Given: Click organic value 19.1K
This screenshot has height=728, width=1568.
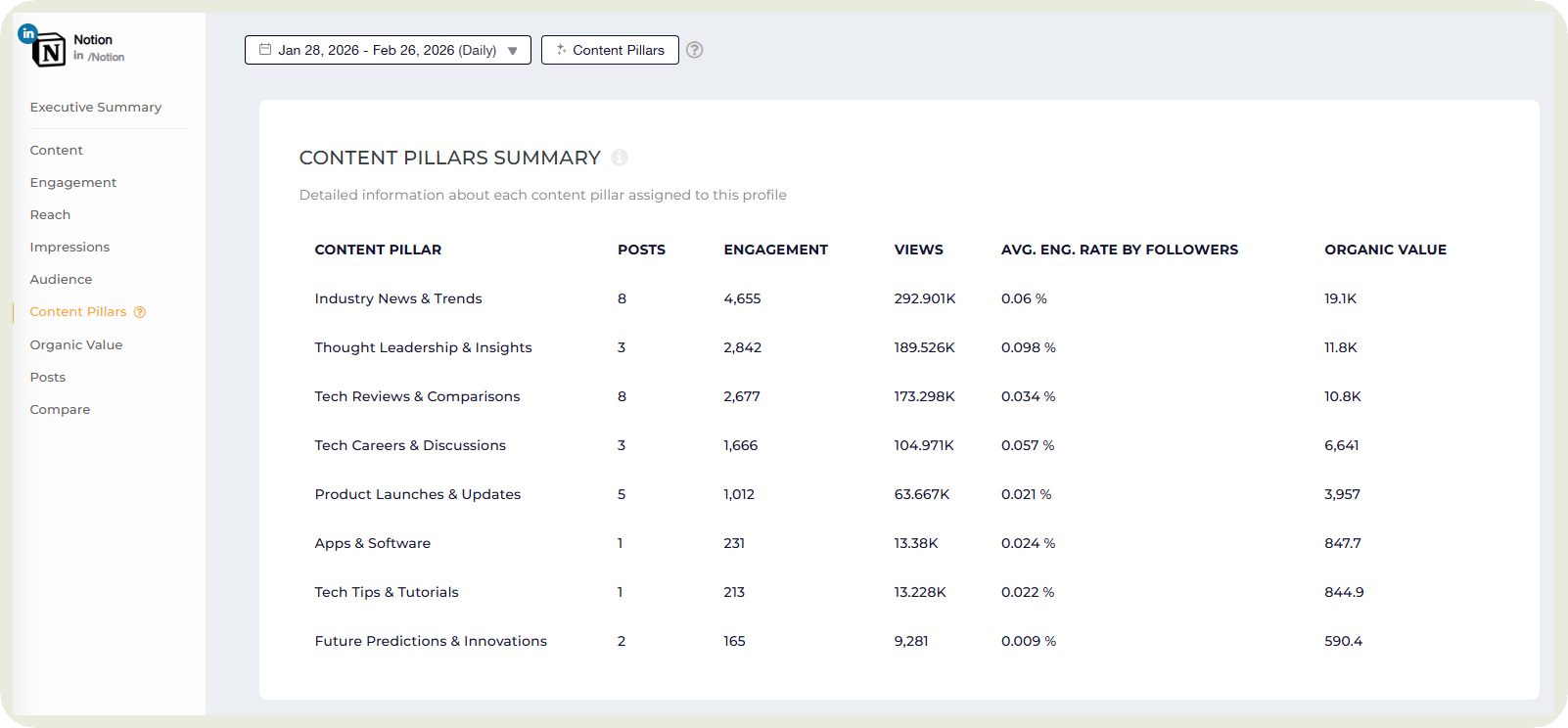Looking at the screenshot, I should click(x=1340, y=298).
